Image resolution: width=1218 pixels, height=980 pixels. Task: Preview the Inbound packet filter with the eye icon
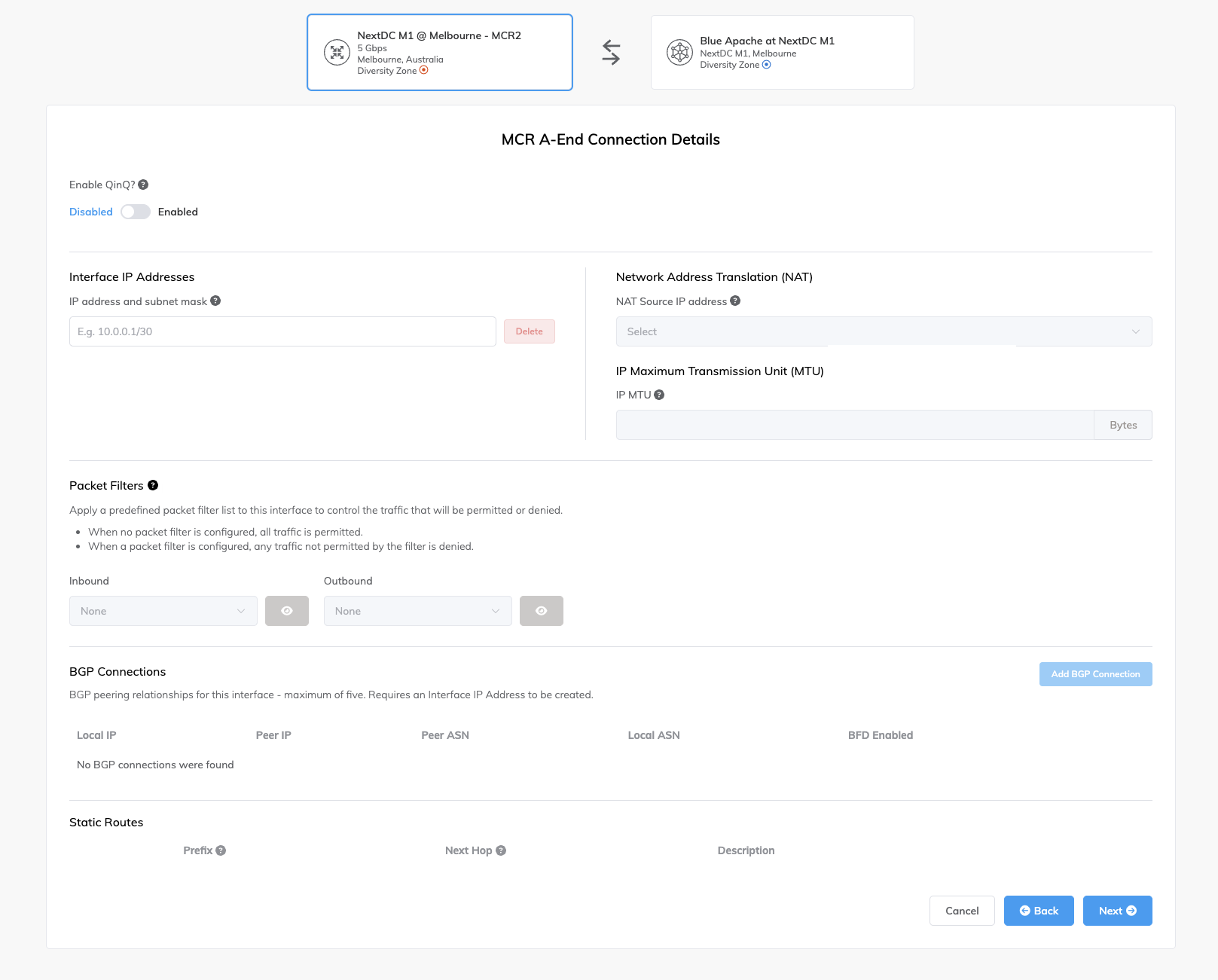pos(286,611)
